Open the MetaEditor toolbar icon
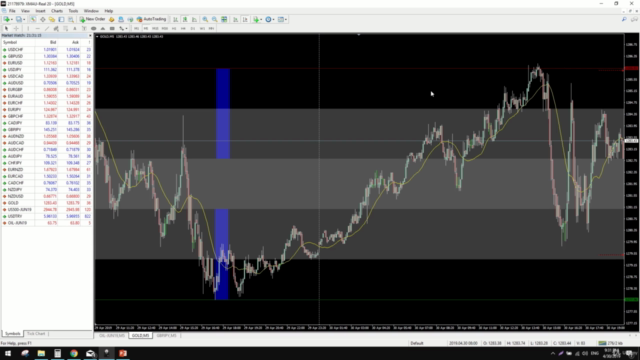The width and height of the screenshot is (640, 360). (112, 19)
